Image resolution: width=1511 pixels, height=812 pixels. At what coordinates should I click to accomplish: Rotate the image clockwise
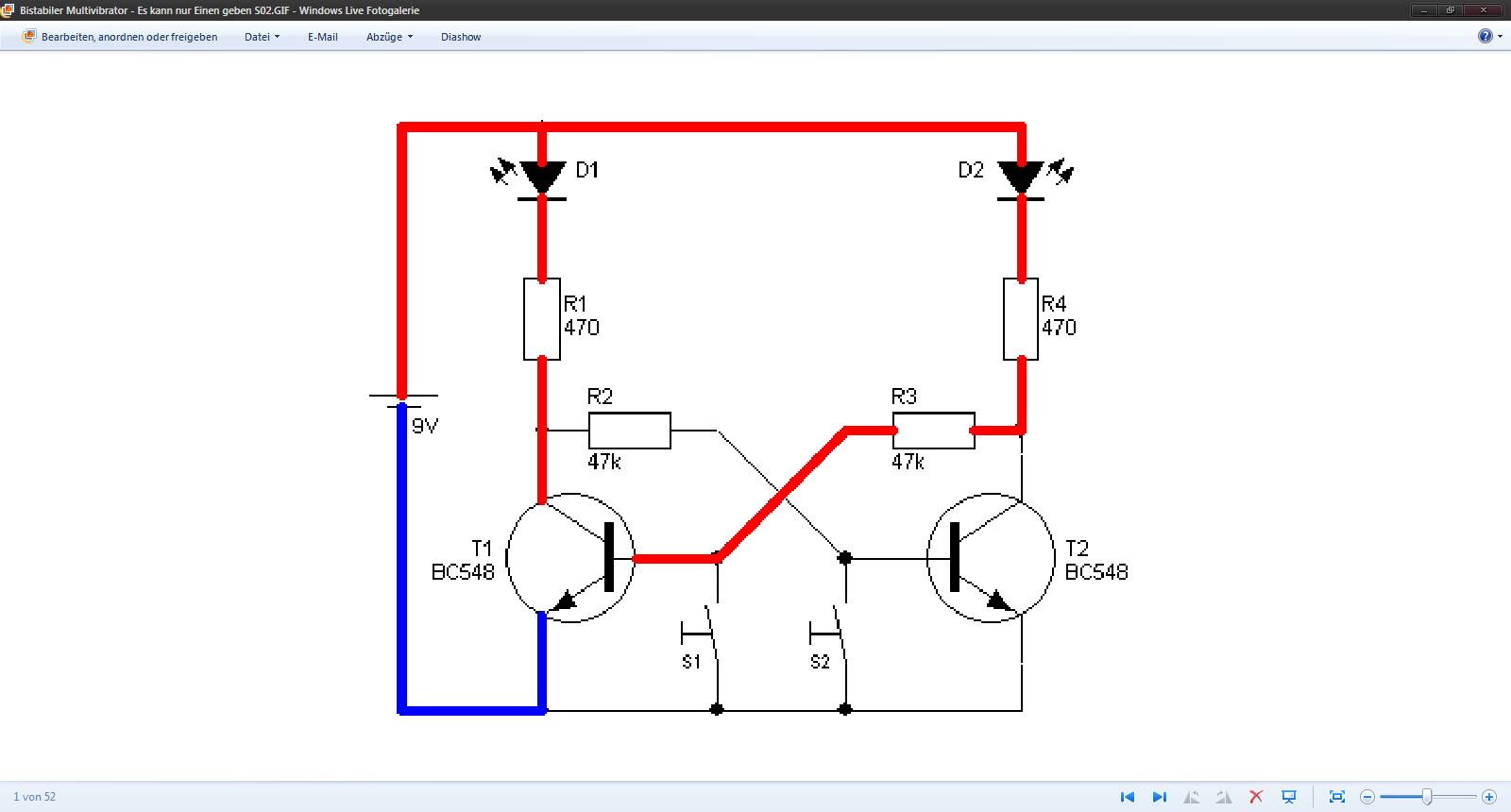1224,797
